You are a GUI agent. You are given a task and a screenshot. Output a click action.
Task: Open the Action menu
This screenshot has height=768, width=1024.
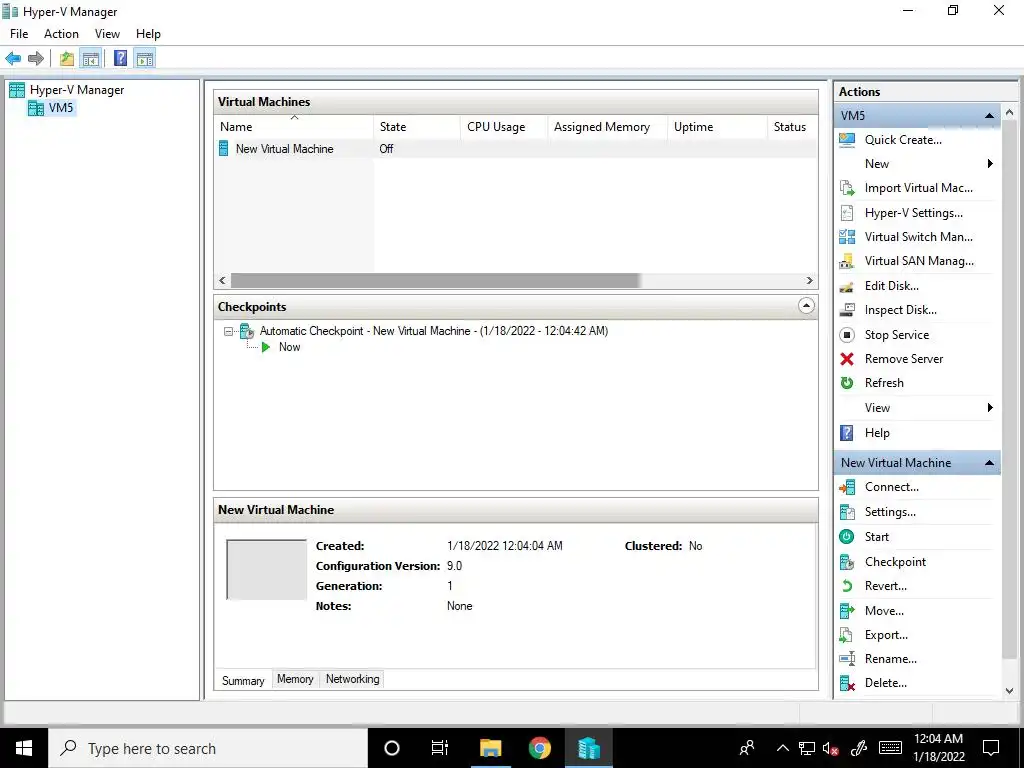(61, 34)
